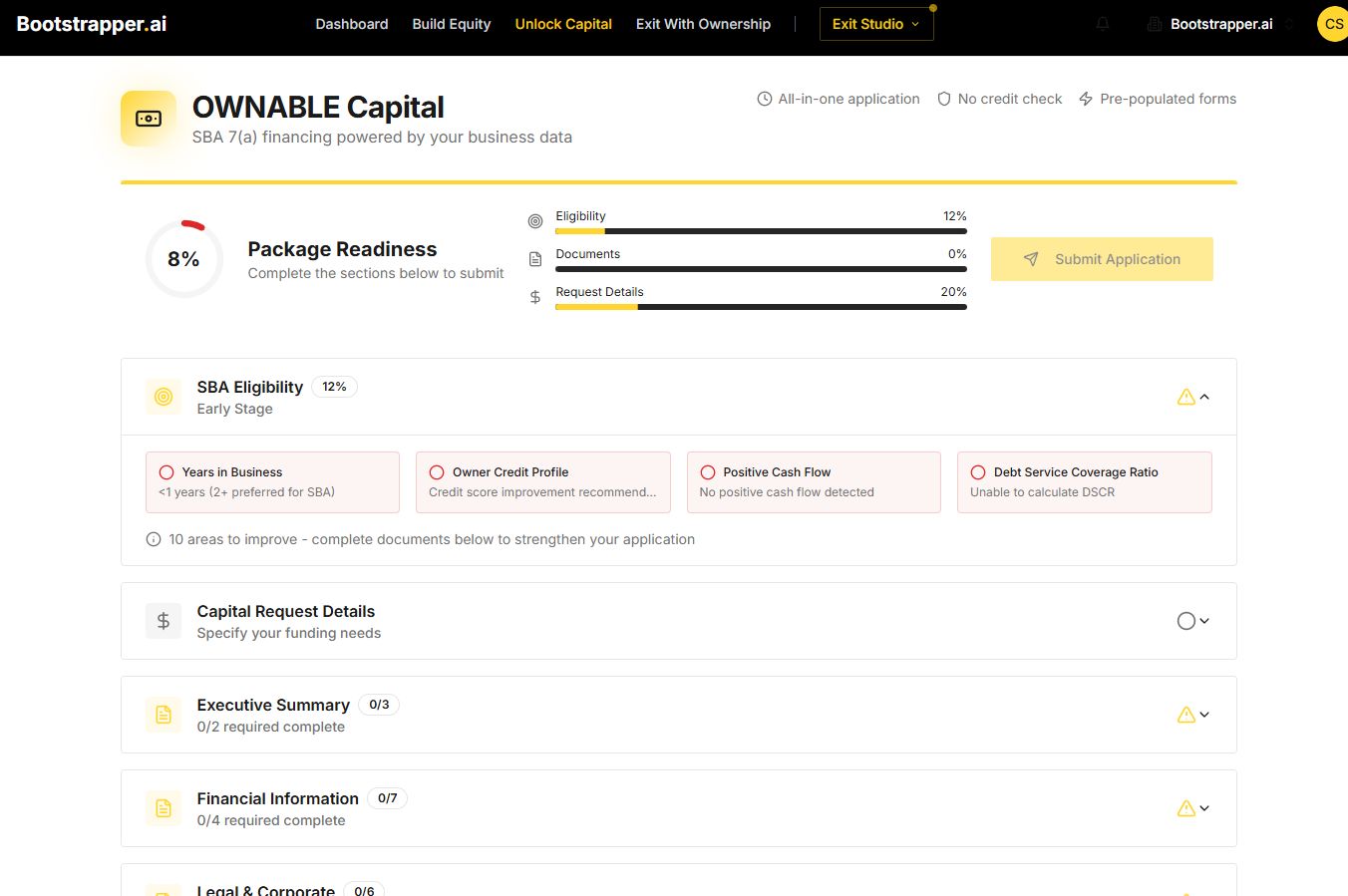
Task: Click the Bootstrapper.ai logo link
Action: [92, 24]
